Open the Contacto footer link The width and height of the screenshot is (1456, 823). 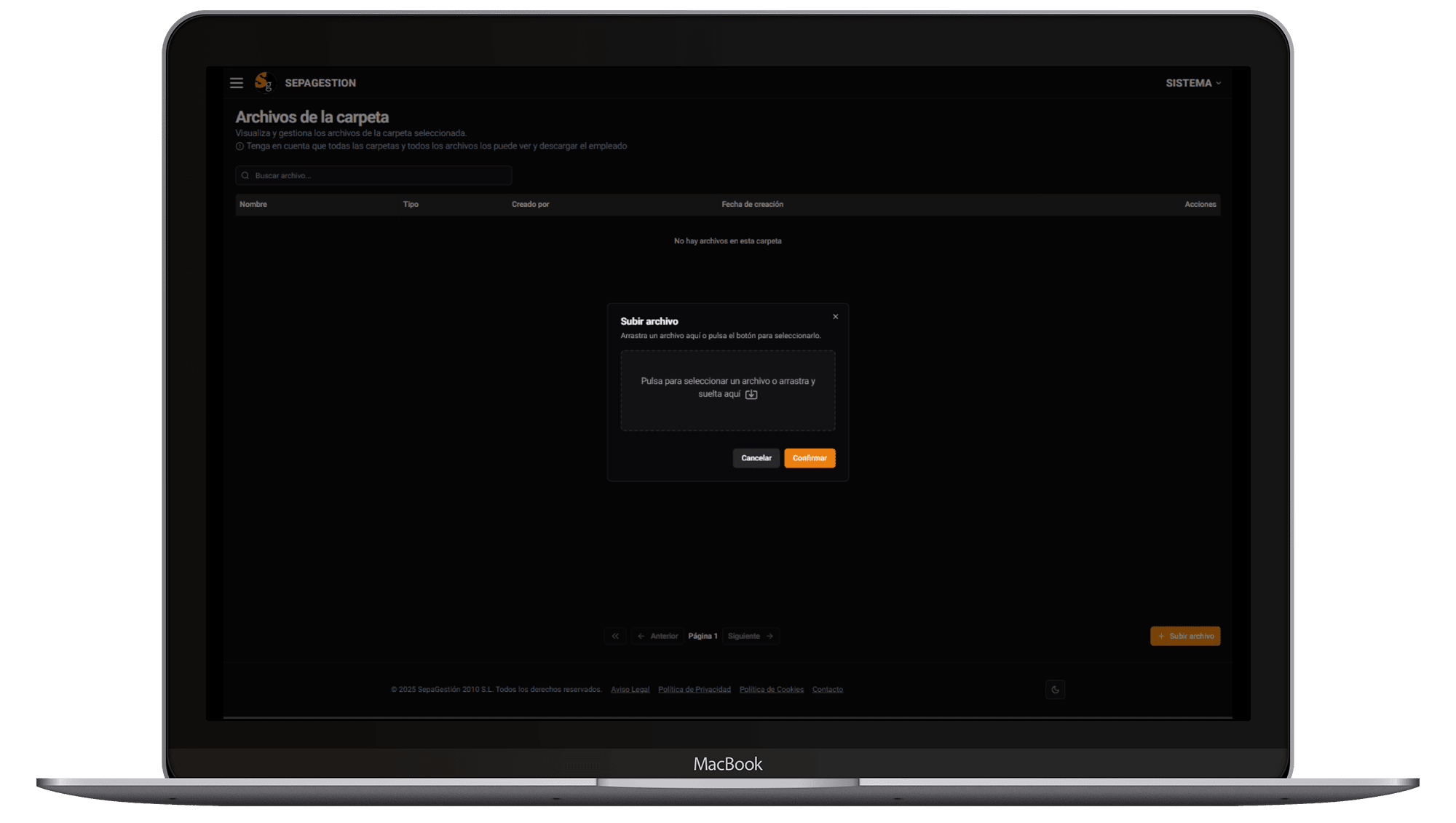click(827, 690)
